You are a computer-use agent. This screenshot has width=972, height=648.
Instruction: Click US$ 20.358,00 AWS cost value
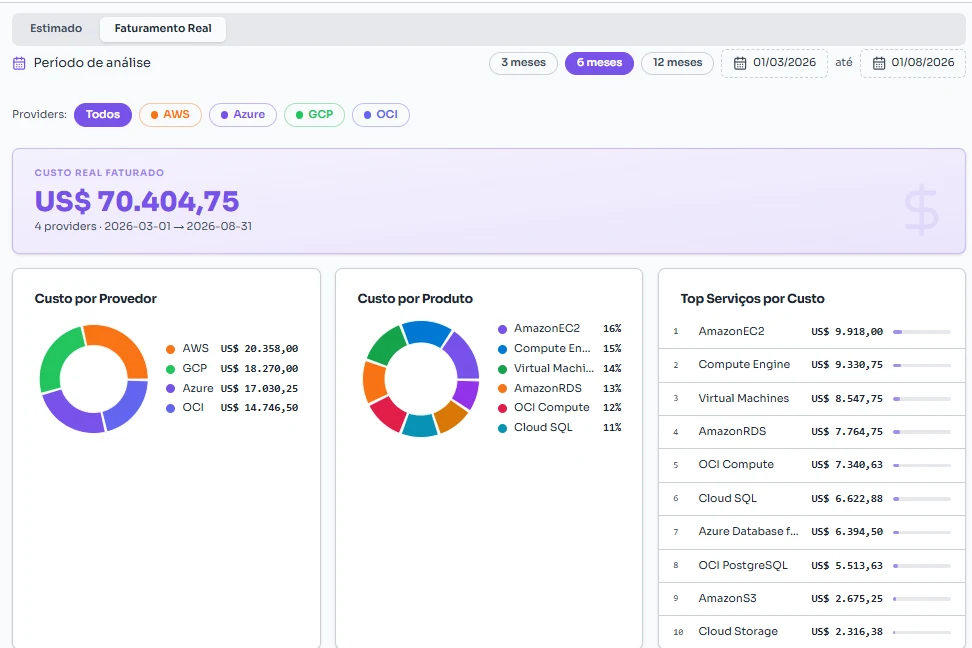(x=259, y=349)
